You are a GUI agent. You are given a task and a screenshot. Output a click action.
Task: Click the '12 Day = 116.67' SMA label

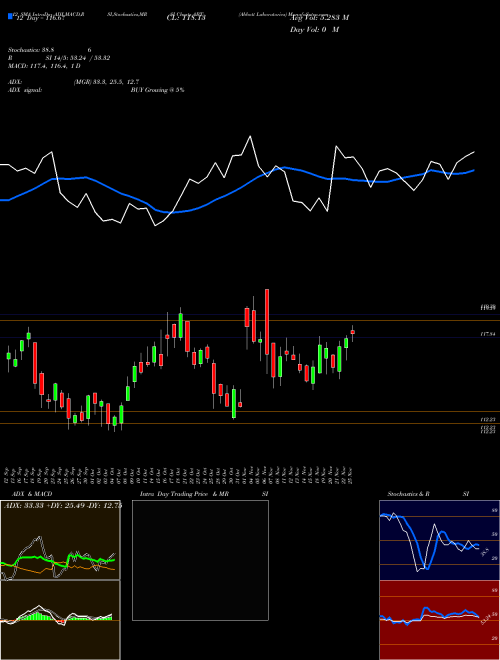click(39, 19)
